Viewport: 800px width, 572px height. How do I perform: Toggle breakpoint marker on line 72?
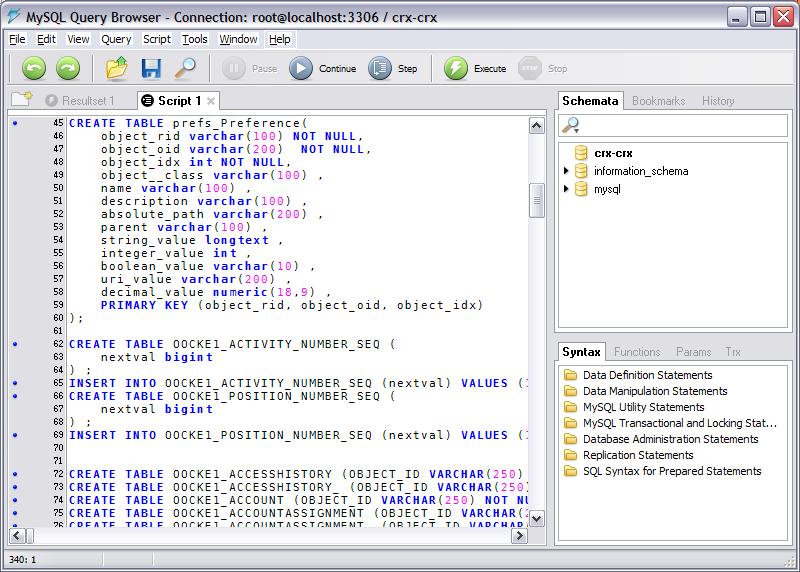(x=15, y=474)
